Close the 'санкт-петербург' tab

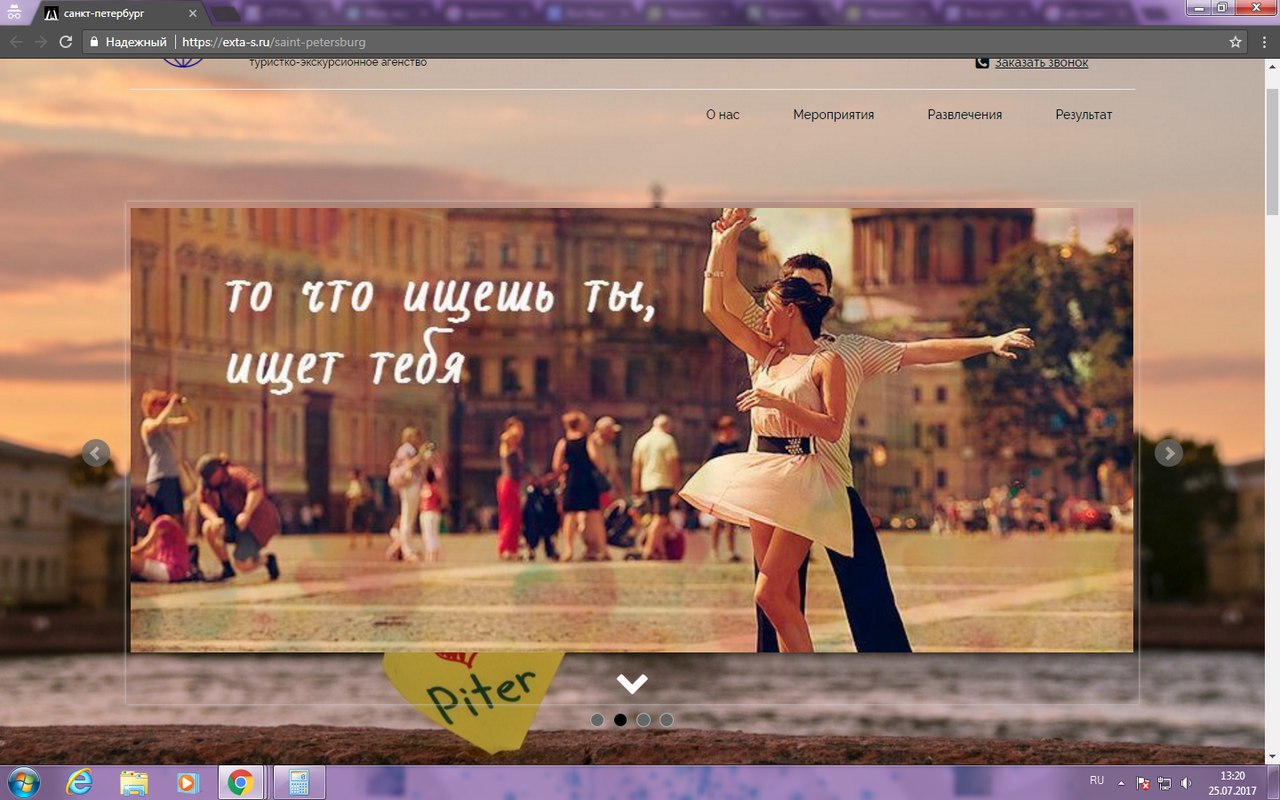pos(193,14)
